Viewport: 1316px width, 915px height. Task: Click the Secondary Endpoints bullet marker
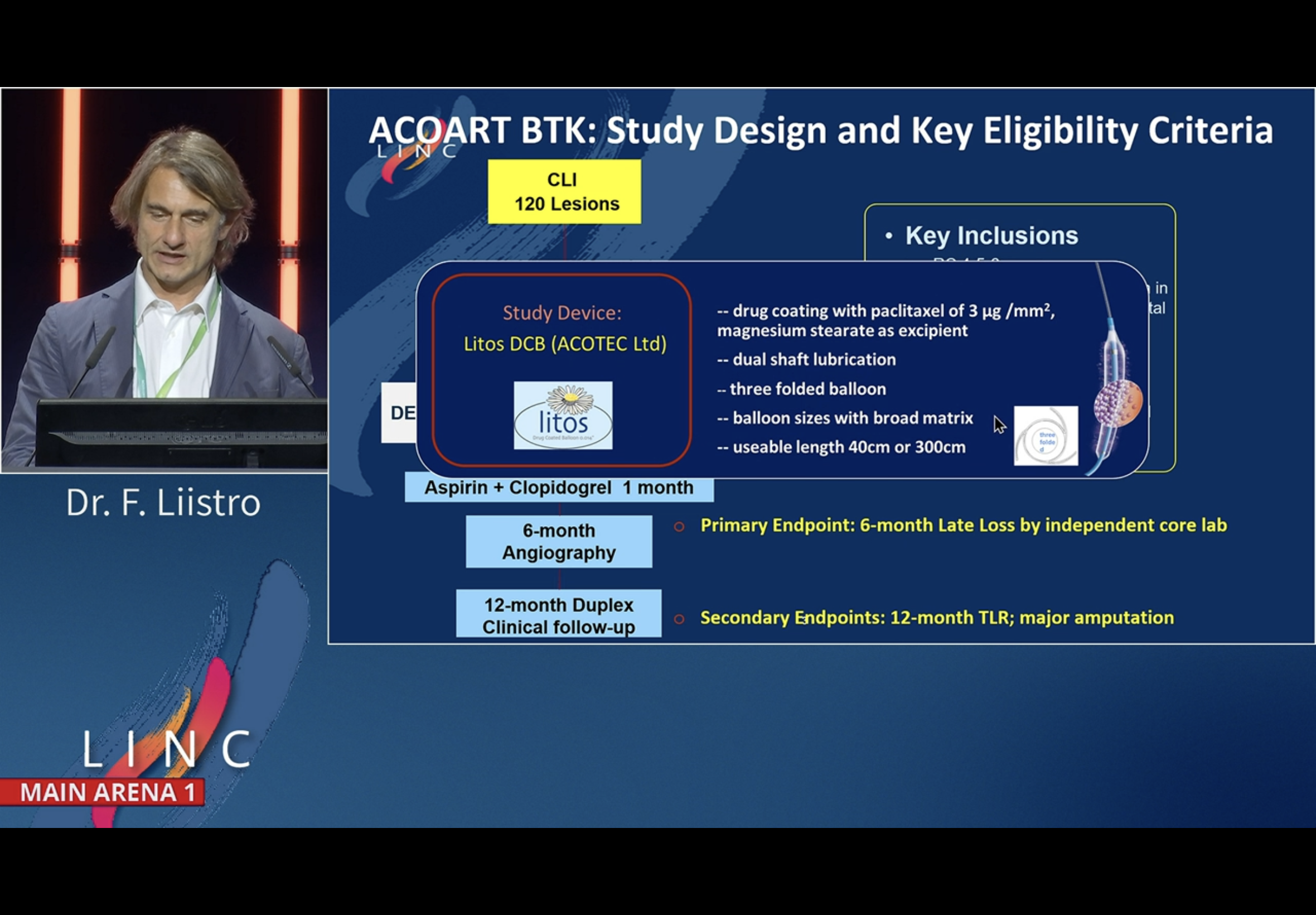pos(679,619)
